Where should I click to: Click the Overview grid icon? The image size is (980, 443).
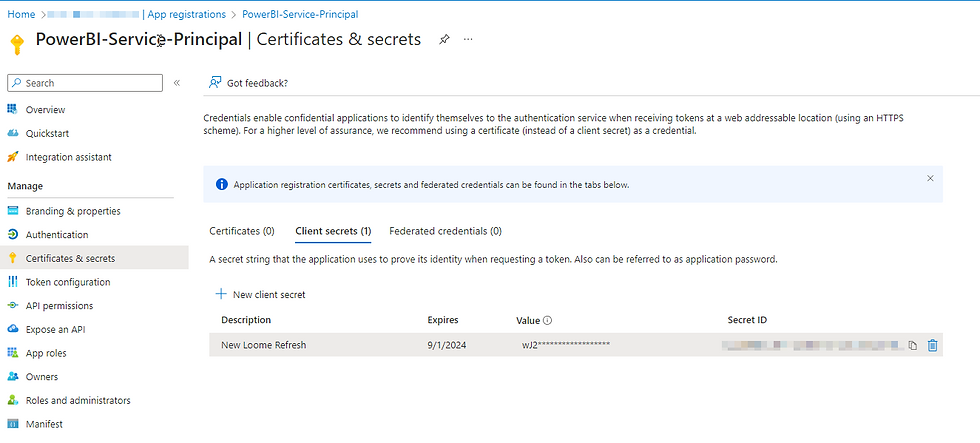click(x=12, y=109)
